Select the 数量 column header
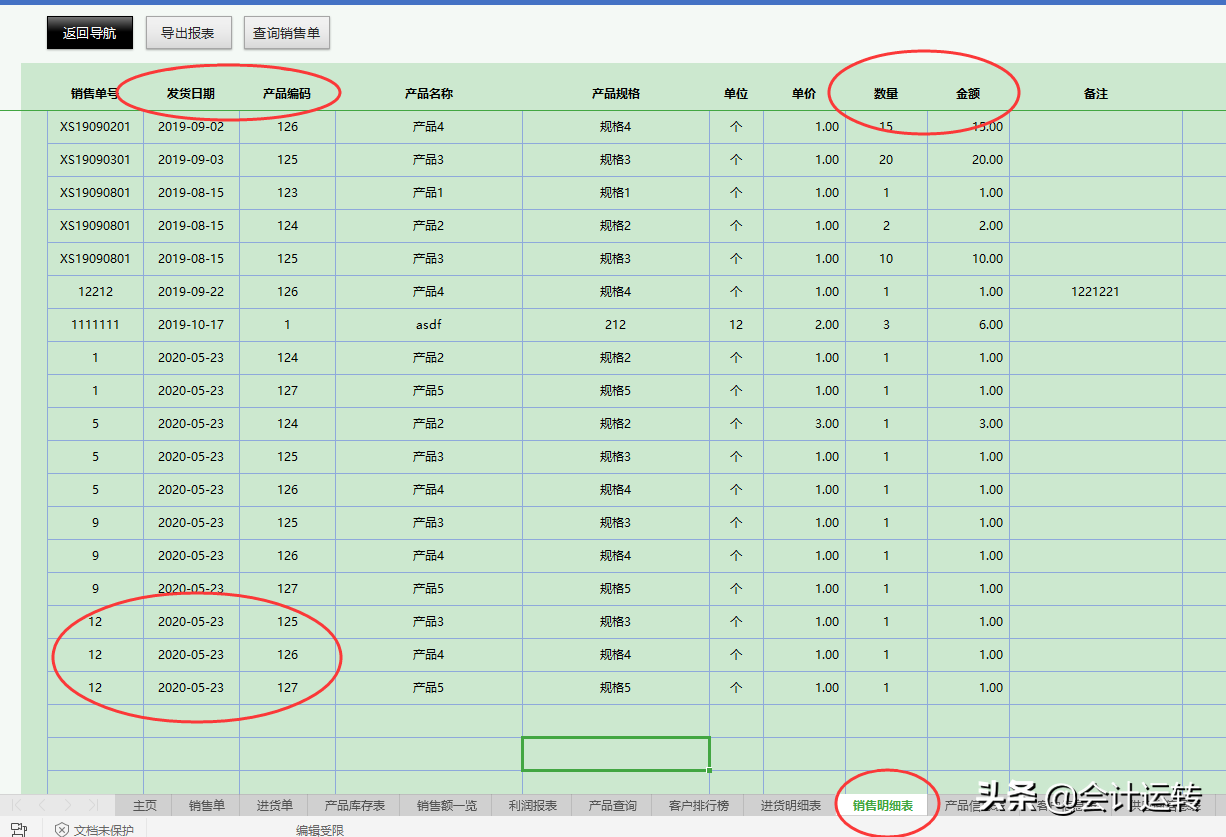The height and width of the screenshot is (837, 1226). point(886,94)
